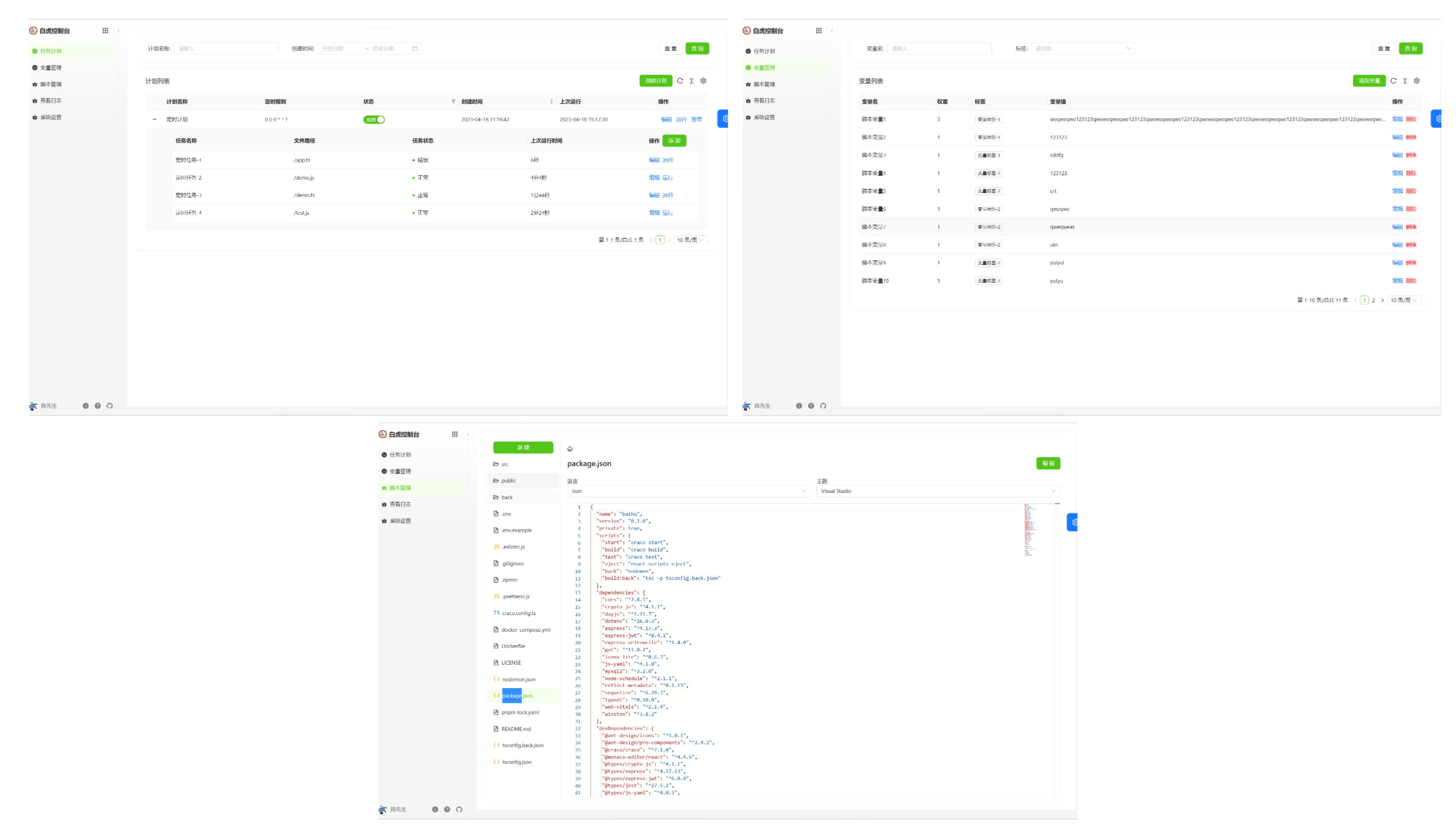Click 删除 link for 脚本变量5 row
This screenshot has width=1456, height=830.
(1411, 191)
